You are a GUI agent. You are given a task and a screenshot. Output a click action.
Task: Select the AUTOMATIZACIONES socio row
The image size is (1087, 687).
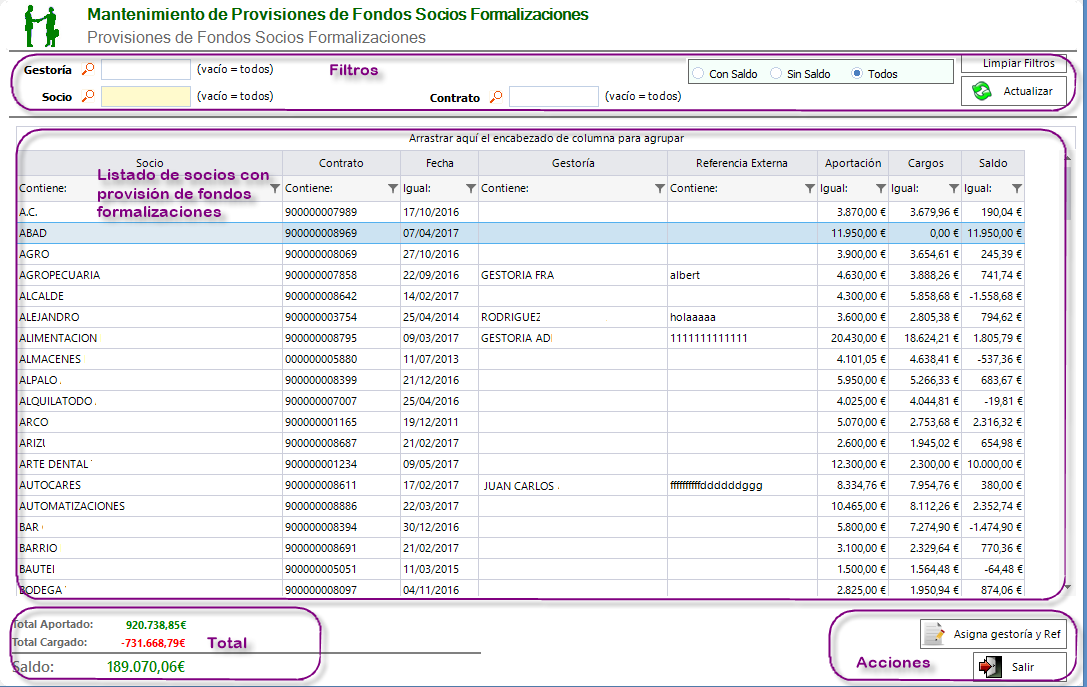coord(521,506)
